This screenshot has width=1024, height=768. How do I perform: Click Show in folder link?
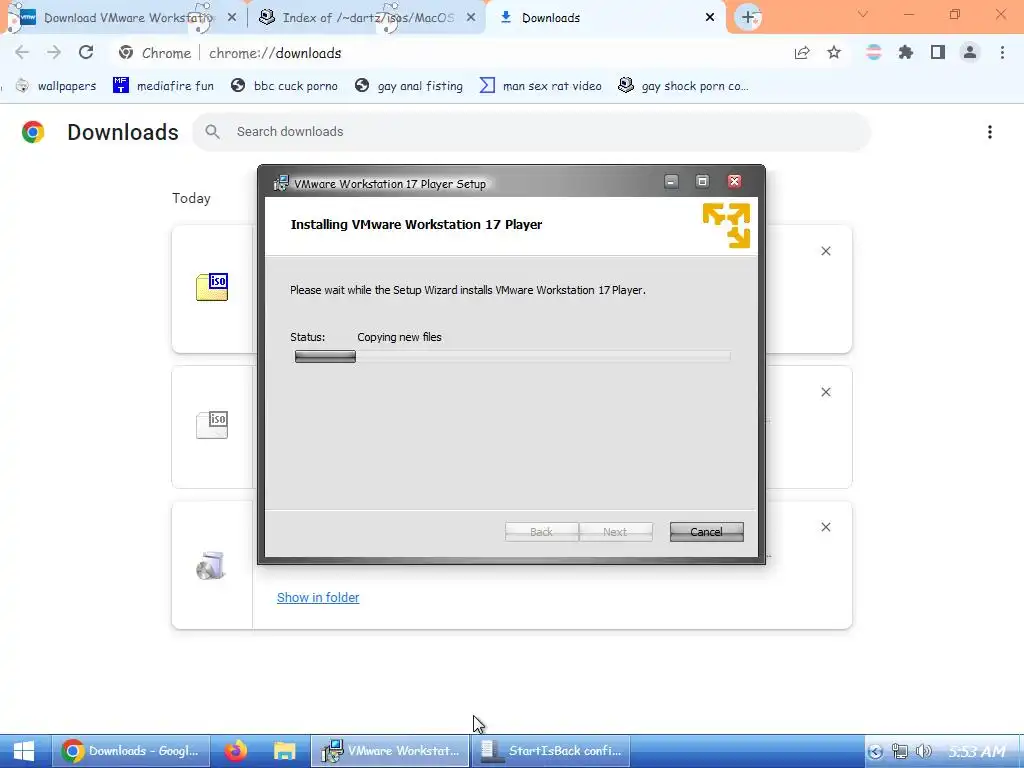[x=318, y=598]
